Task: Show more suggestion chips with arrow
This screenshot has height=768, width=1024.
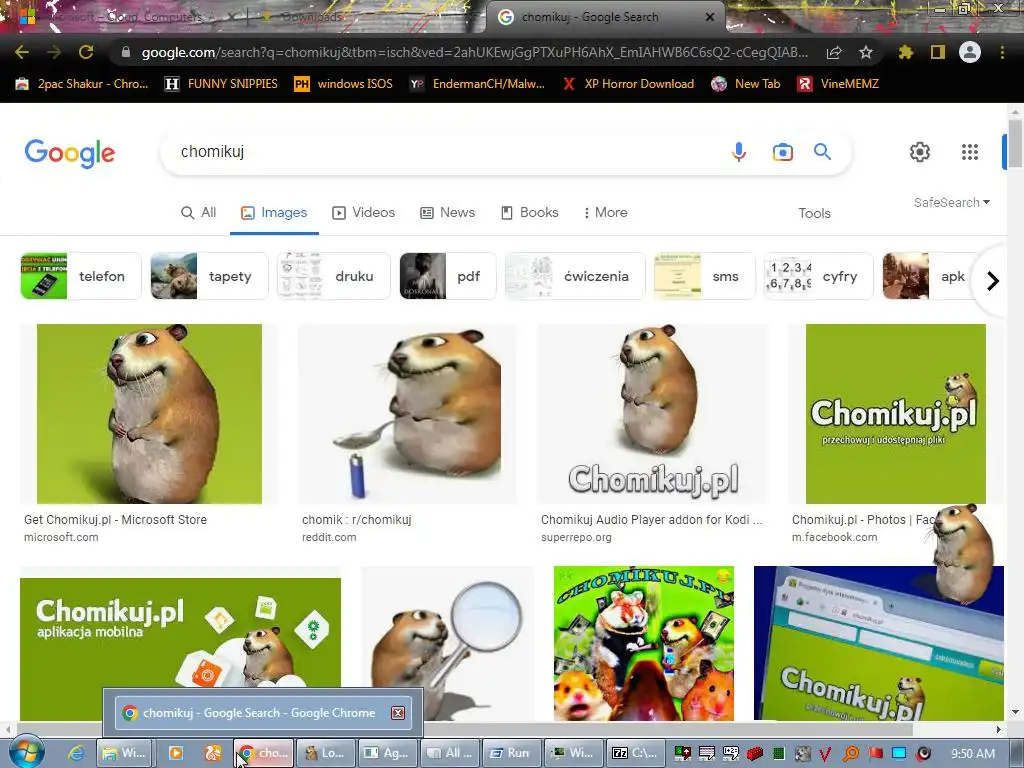Action: pyautogui.click(x=993, y=281)
